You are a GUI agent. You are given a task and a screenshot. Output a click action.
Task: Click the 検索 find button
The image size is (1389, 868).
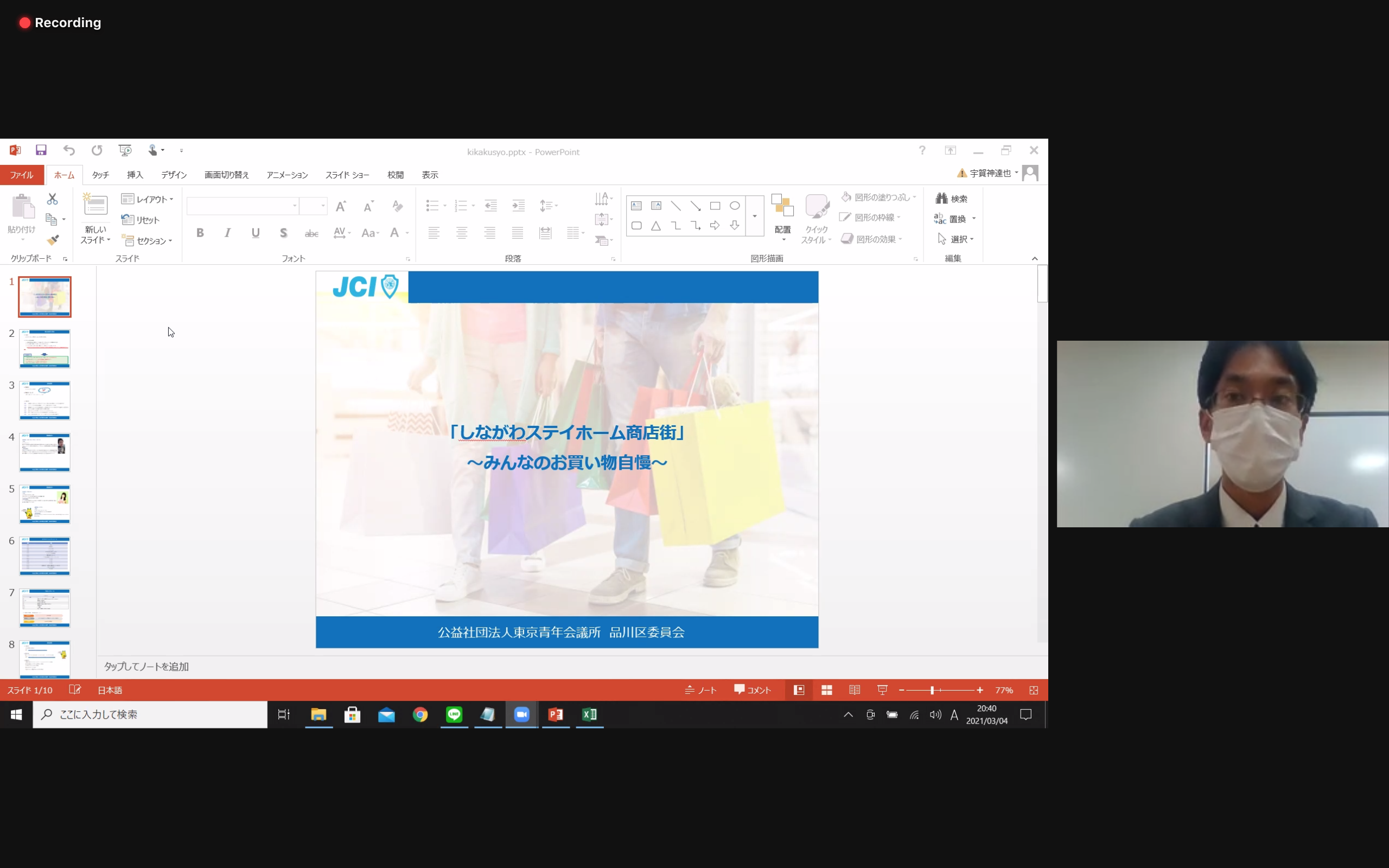(x=952, y=199)
